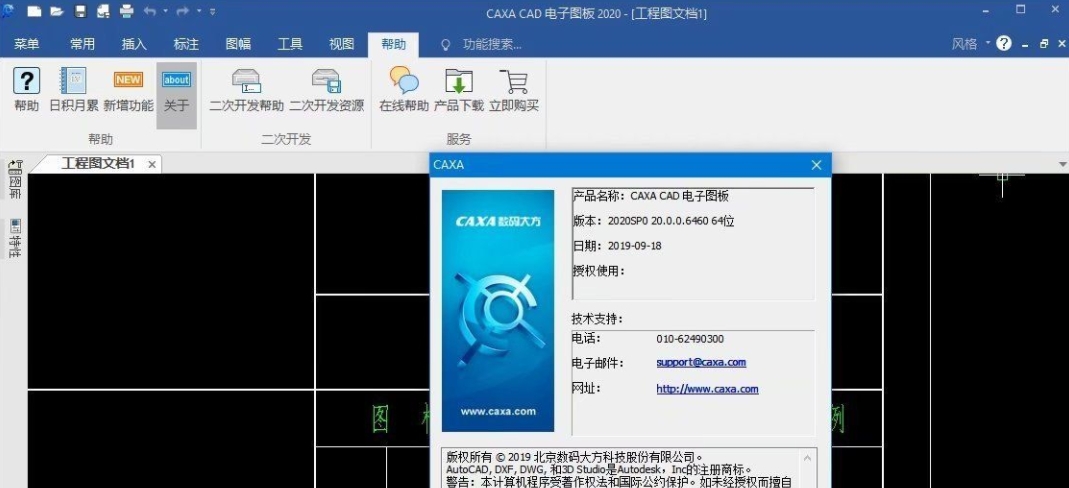
Task: Redo the last undone action
Action: 182,12
